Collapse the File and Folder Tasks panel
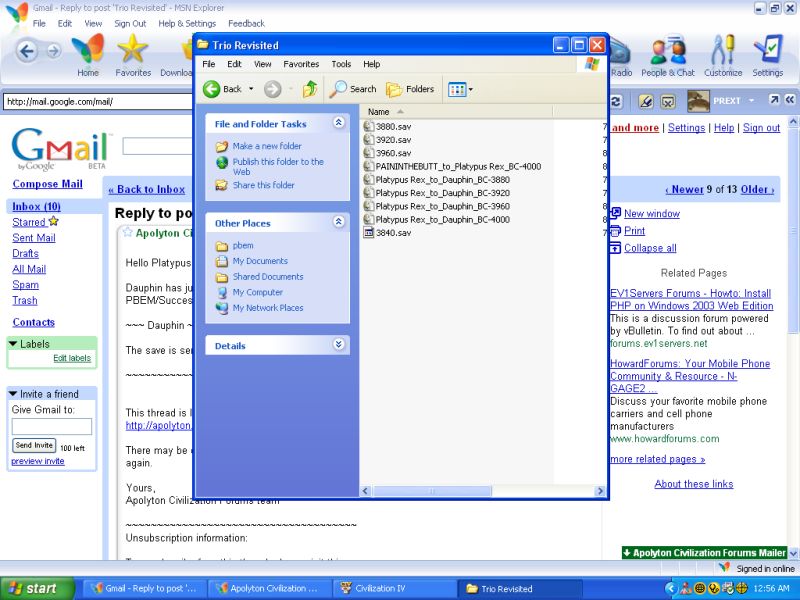This screenshot has width=800, height=600. [x=338, y=122]
